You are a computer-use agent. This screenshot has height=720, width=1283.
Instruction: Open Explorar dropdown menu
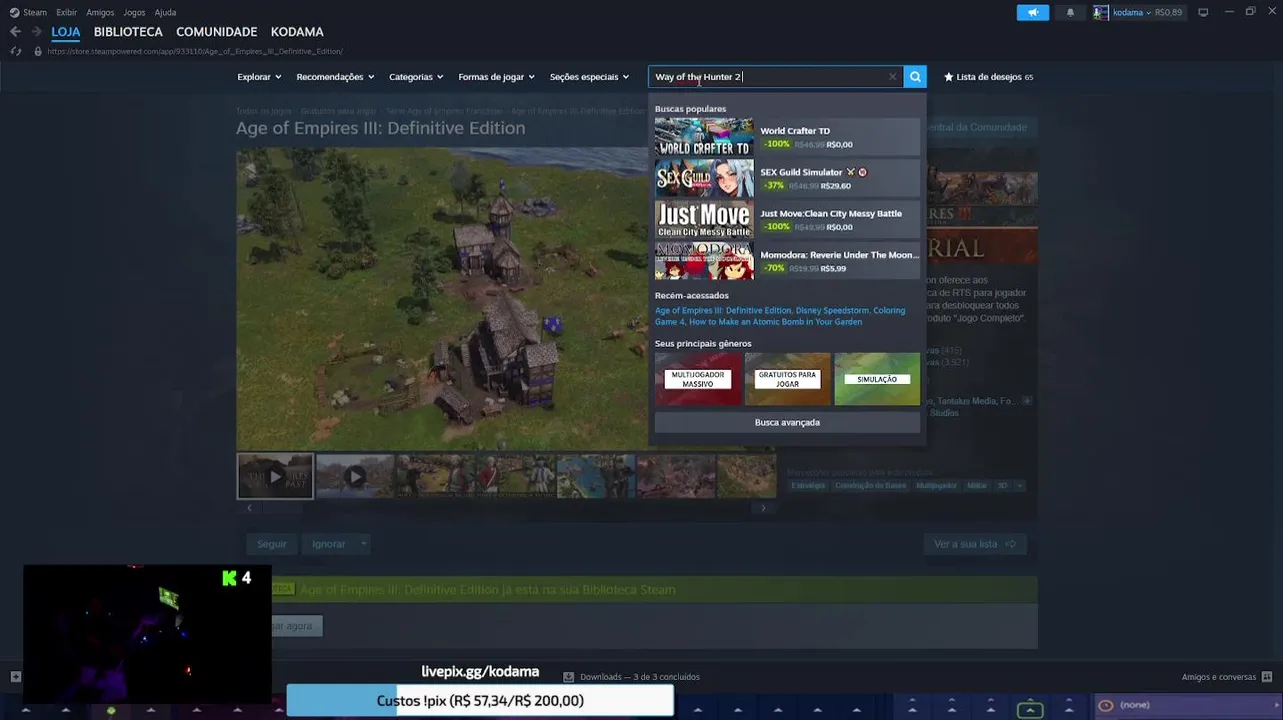259,77
